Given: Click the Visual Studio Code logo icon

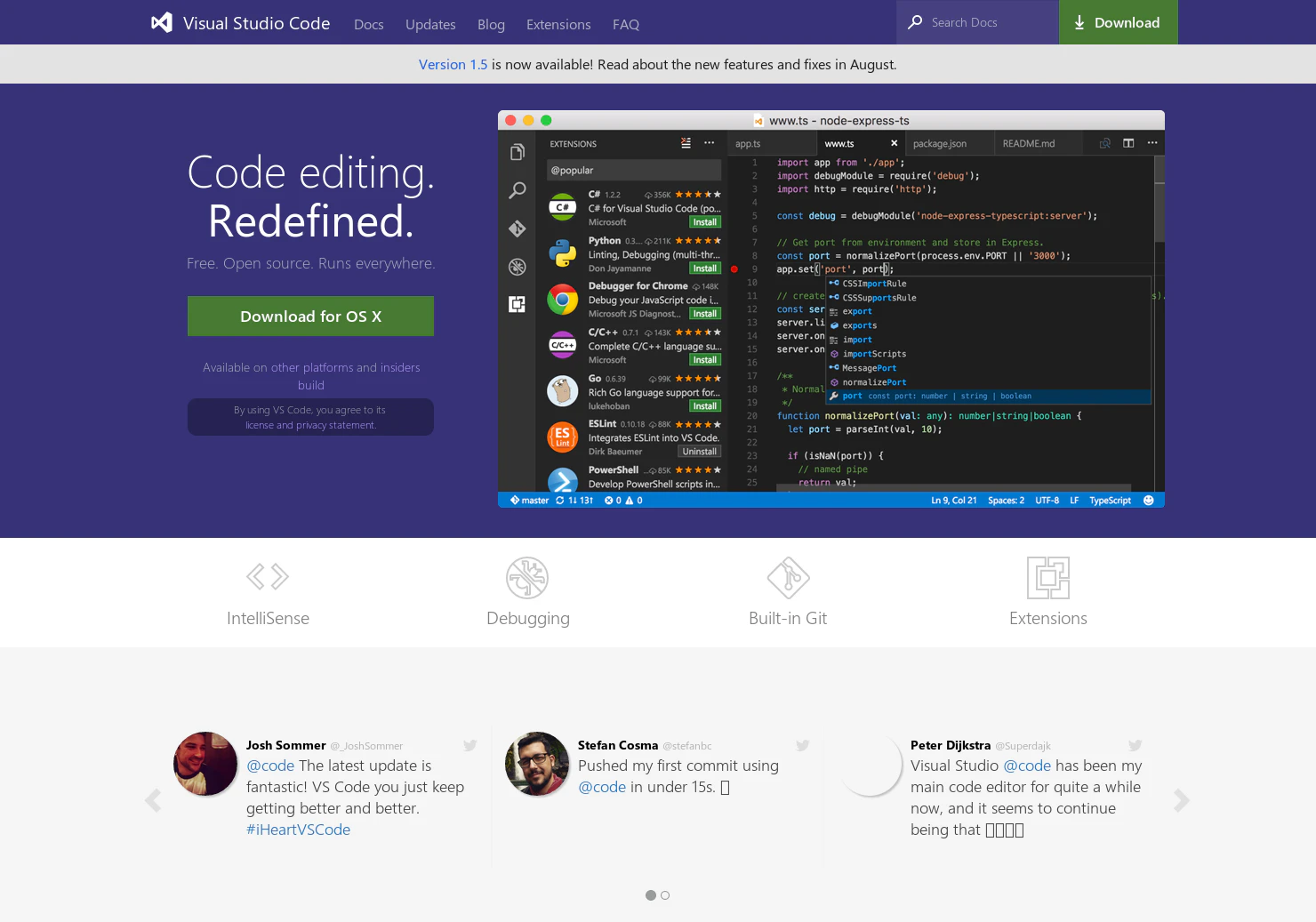Looking at the screenshot, I should [x=162, y=22].
